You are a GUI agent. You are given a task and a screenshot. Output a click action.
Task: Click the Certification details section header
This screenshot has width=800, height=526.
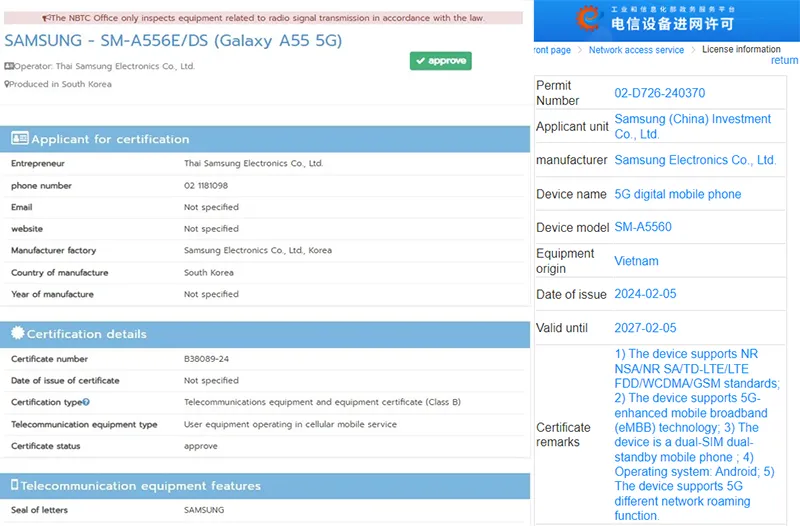(265, 334)
